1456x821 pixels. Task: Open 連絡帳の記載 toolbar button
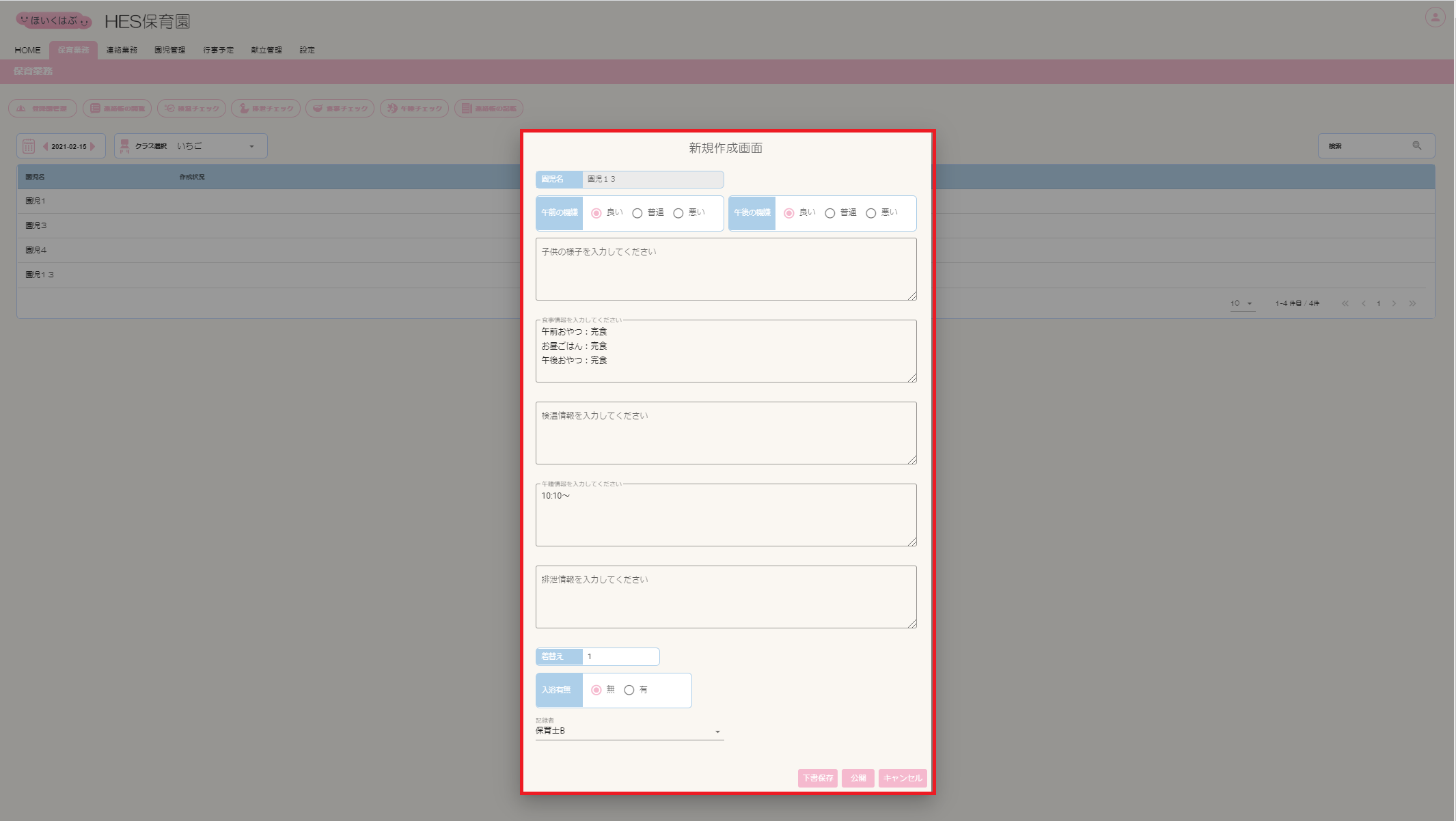point(489,109)
